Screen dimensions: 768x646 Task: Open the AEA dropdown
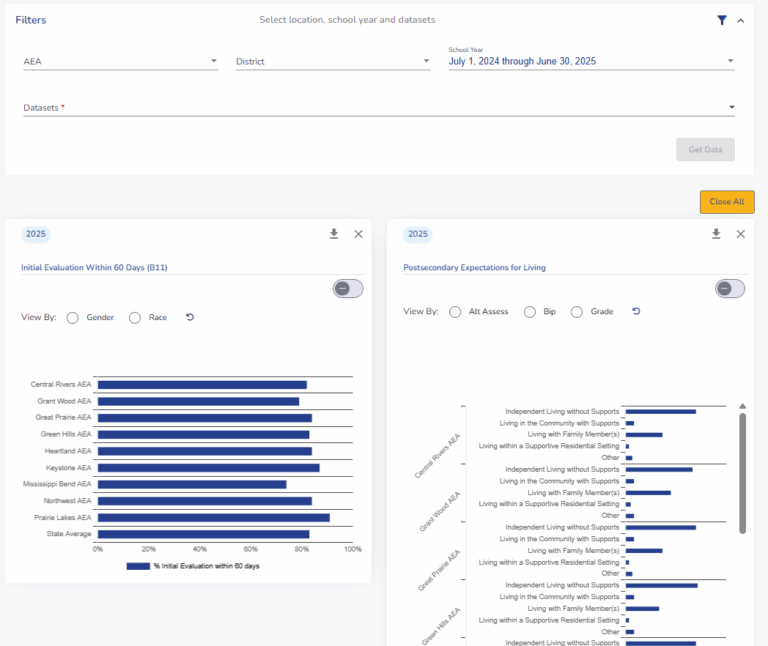pyautogui.click(x=120, y=61)
